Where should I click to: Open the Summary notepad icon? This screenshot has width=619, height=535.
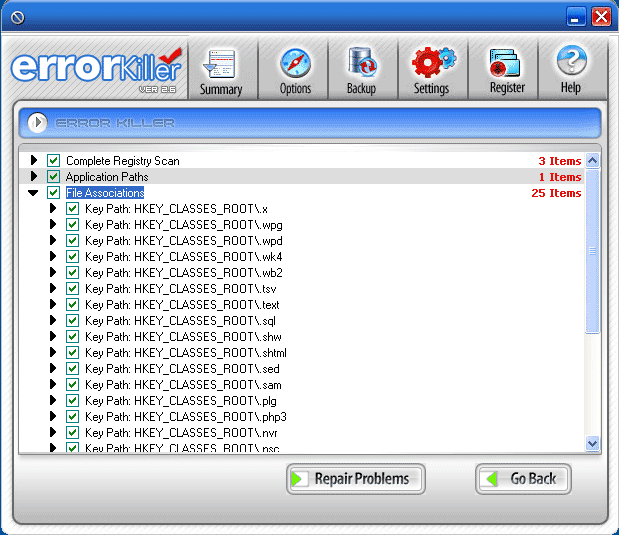click(220, 64)
